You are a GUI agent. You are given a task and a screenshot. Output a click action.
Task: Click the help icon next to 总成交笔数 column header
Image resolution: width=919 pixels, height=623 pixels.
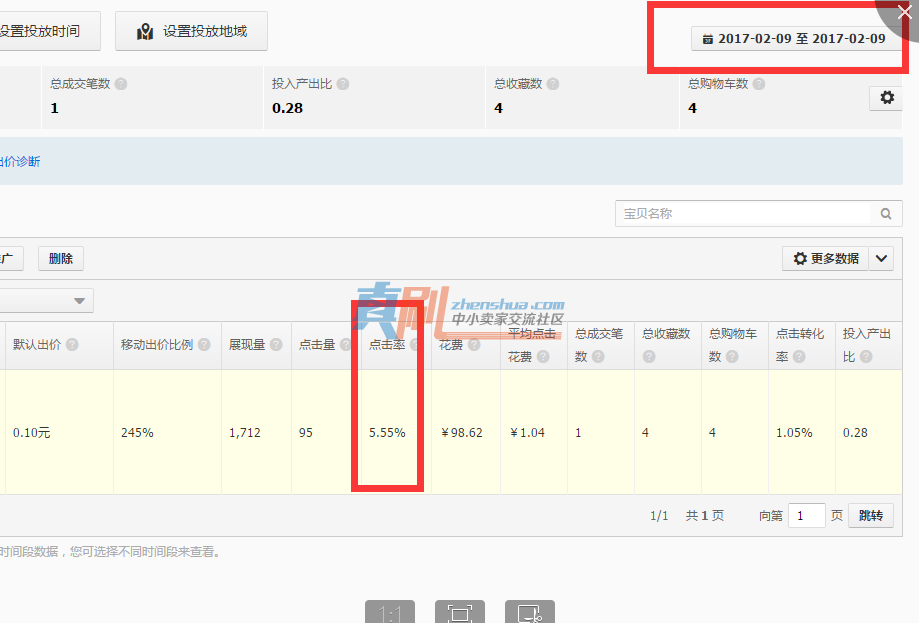coord(598,356)
